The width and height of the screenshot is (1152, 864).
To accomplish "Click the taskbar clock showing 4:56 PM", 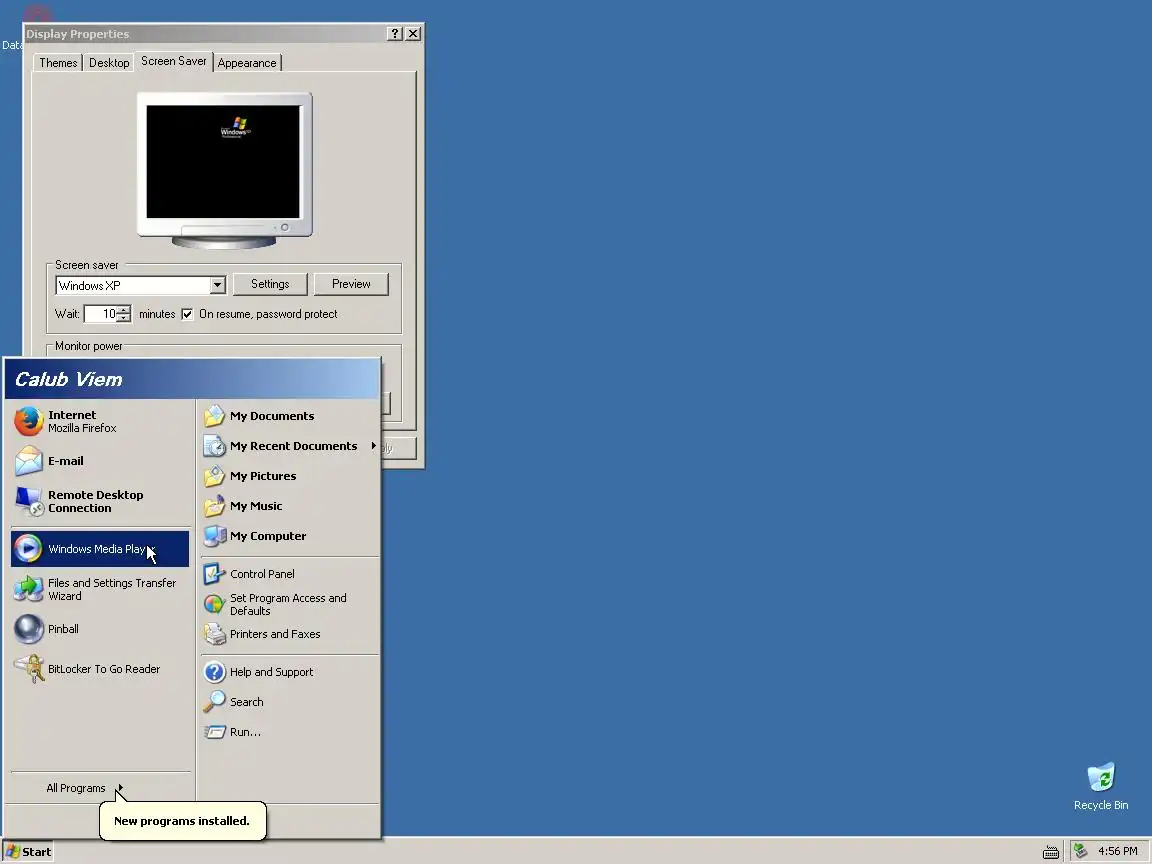I will tap(1117, 851).
